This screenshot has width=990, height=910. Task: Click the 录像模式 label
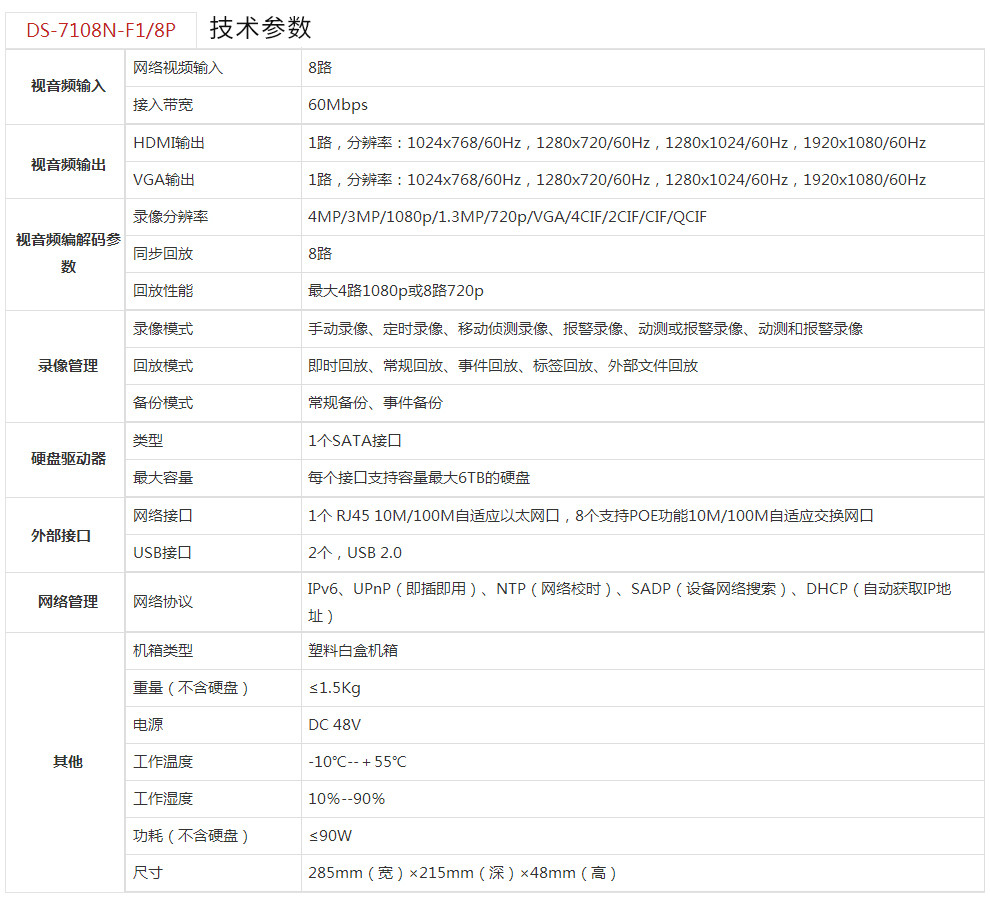pos(163,329)
